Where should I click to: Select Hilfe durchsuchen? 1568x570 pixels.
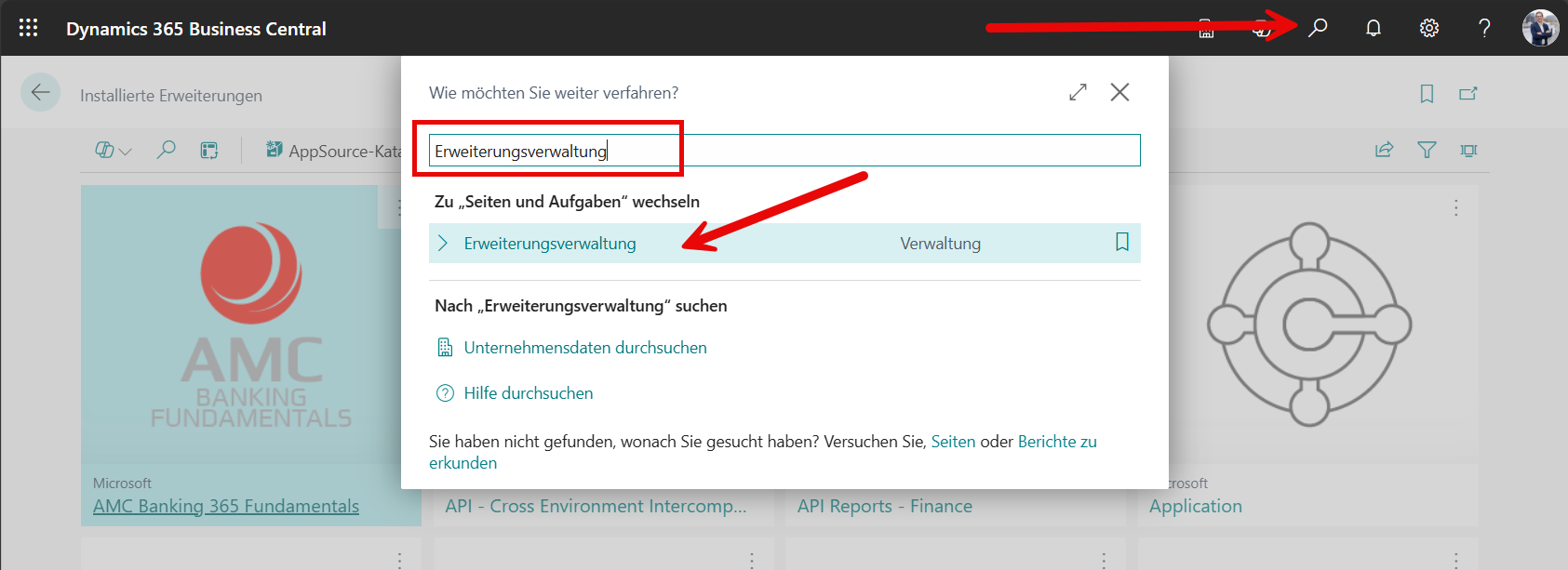(x=529, y=393)
